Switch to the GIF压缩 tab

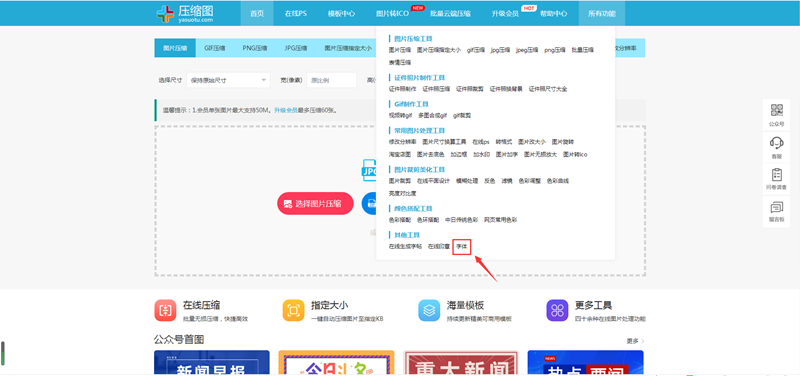click(215, 48)
